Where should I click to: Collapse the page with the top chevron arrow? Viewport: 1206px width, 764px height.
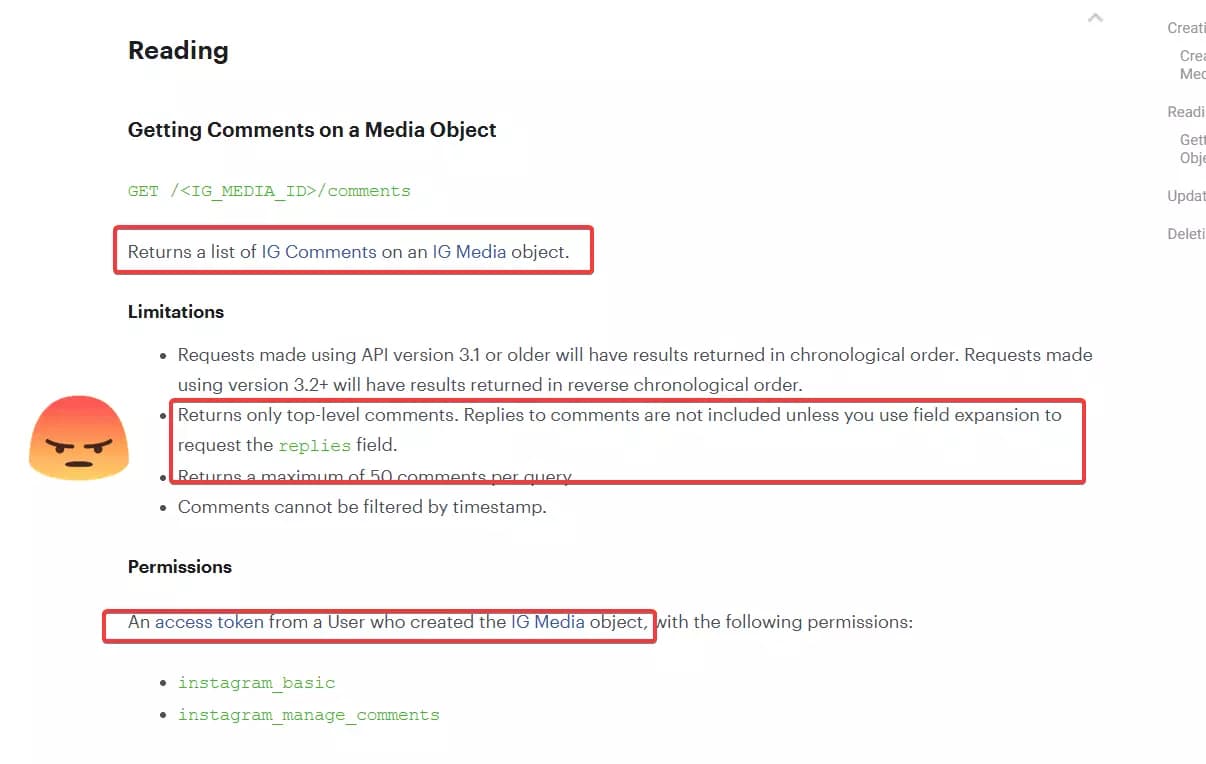tap(1095, 17)
